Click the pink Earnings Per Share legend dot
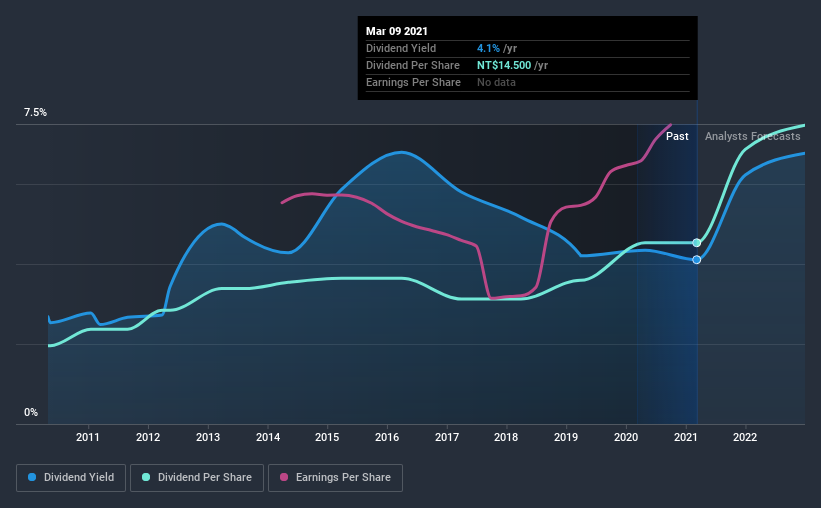The width and height of the screenshot is (821, 508). pyautogui.click(x=284, y=477)
